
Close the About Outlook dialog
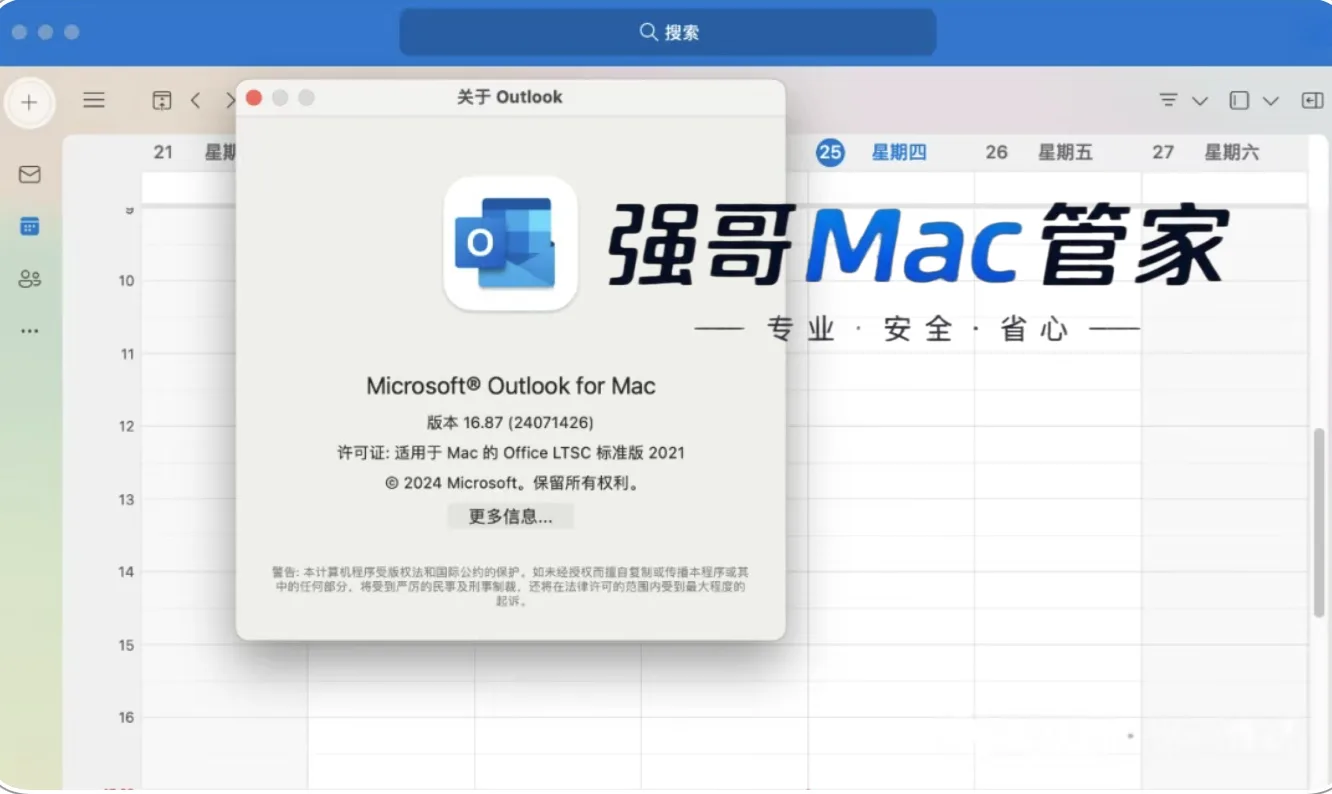254,97
